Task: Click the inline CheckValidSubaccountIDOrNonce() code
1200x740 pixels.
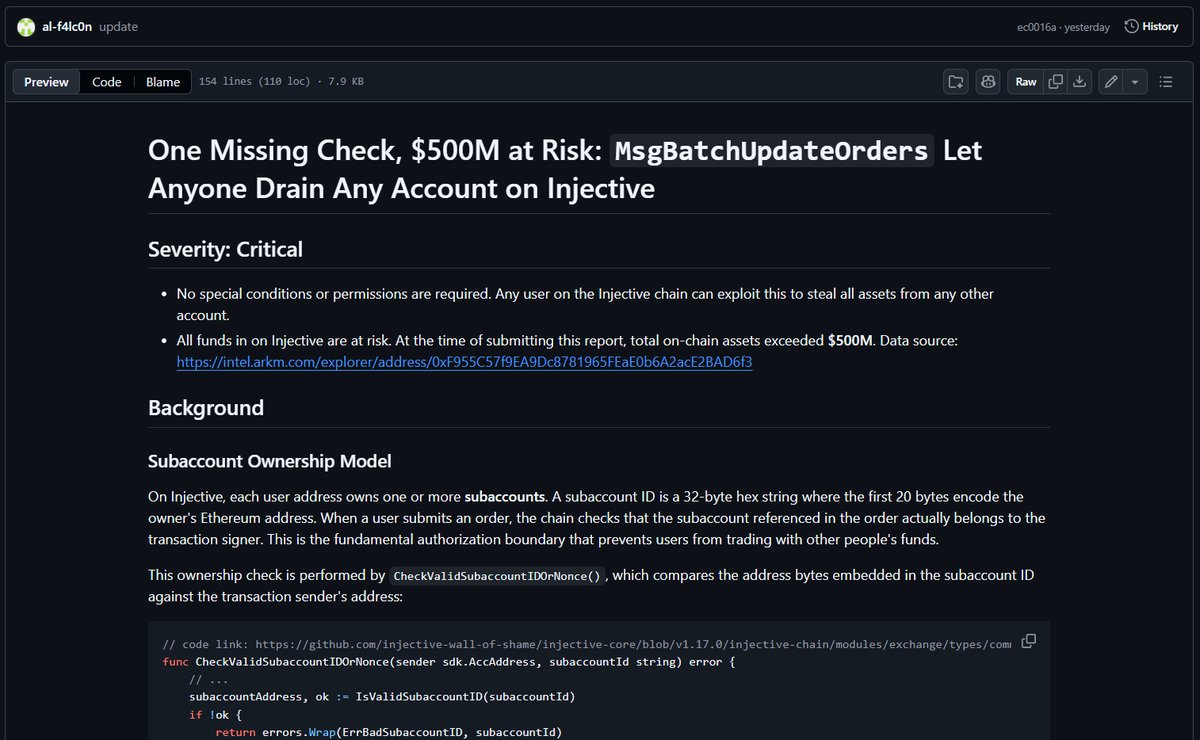Action: (498, 576)
